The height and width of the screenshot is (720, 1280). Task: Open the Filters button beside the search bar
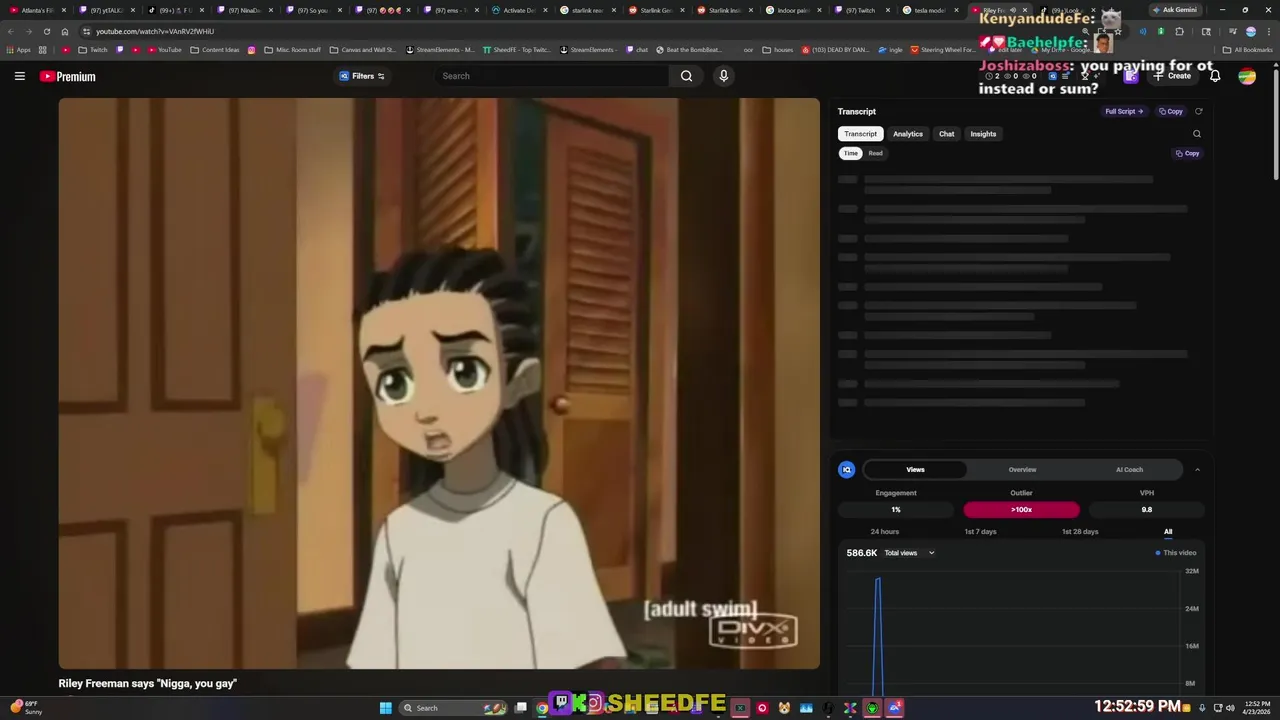pyautogui.click(x=362, y=76)
